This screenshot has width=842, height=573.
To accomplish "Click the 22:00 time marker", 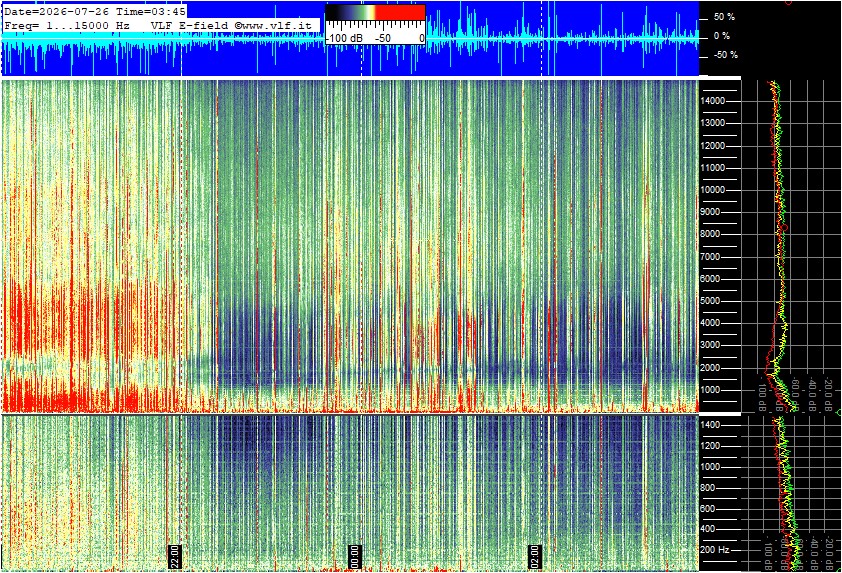I will pos(176,556).
